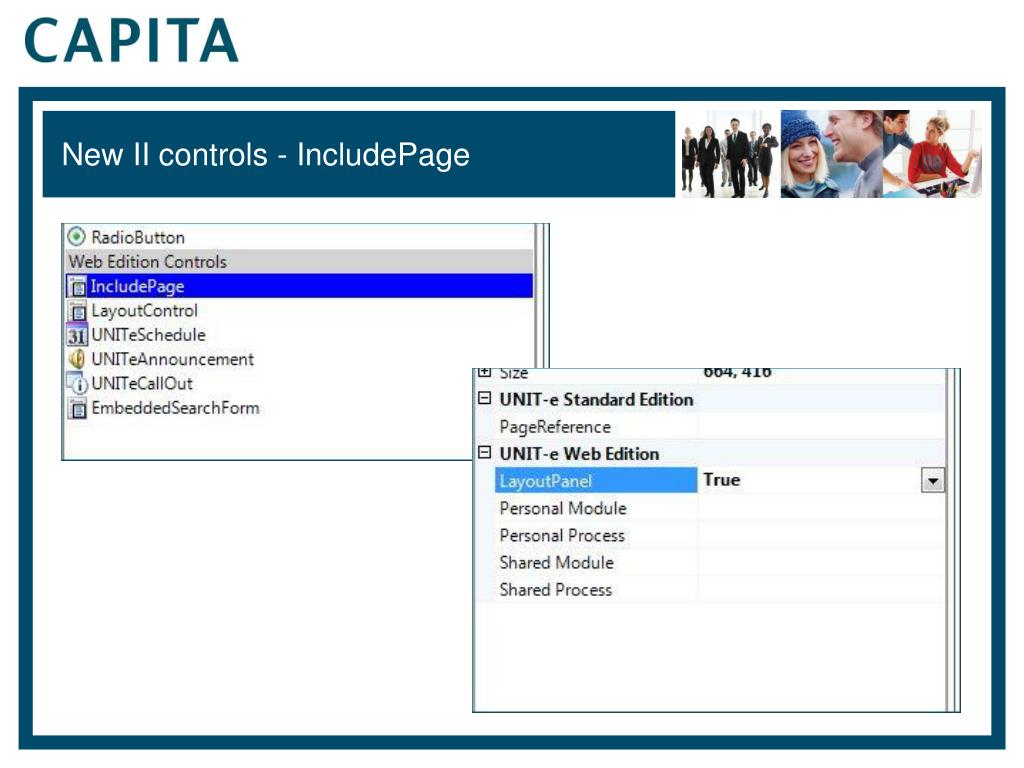The width and height of the screenshot is (1024, 768).
Task: Click the LayoutControl icon
Action: pos(78,311)
